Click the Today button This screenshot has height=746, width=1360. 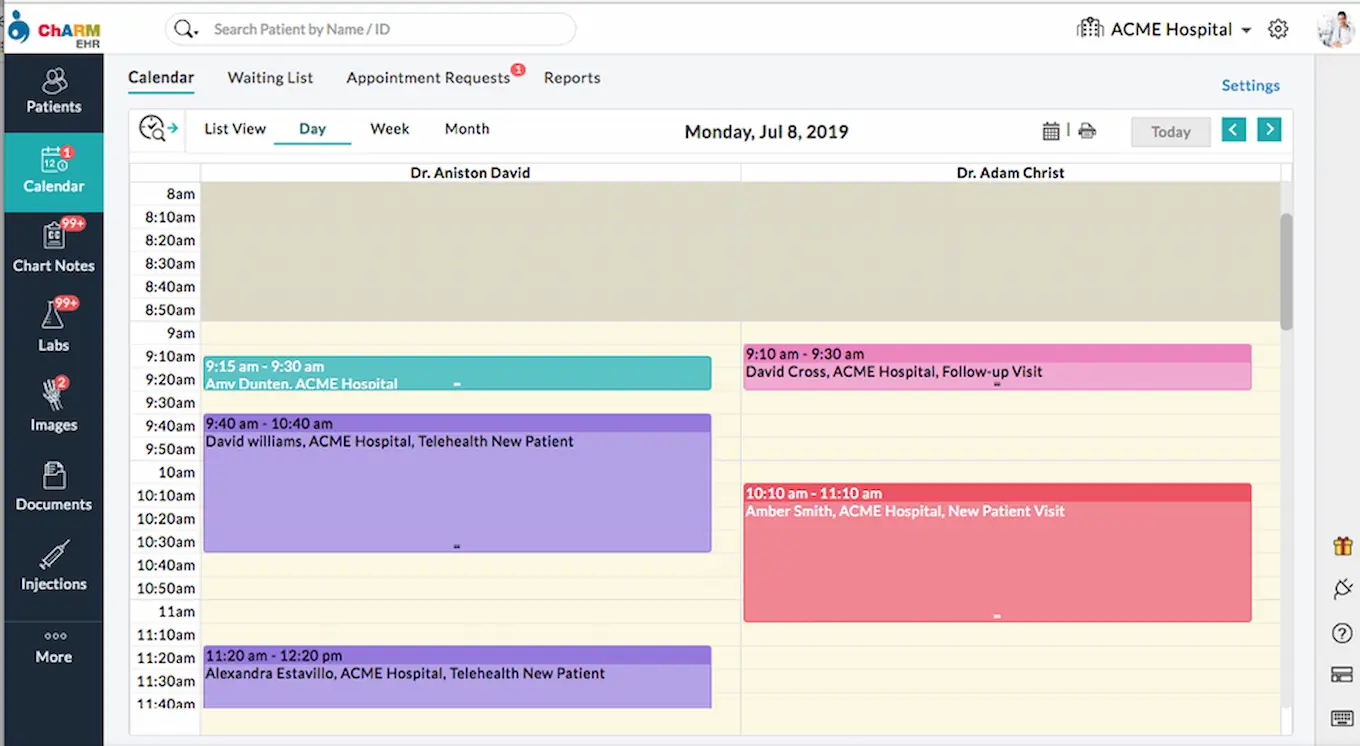(x=1170, y=132)
